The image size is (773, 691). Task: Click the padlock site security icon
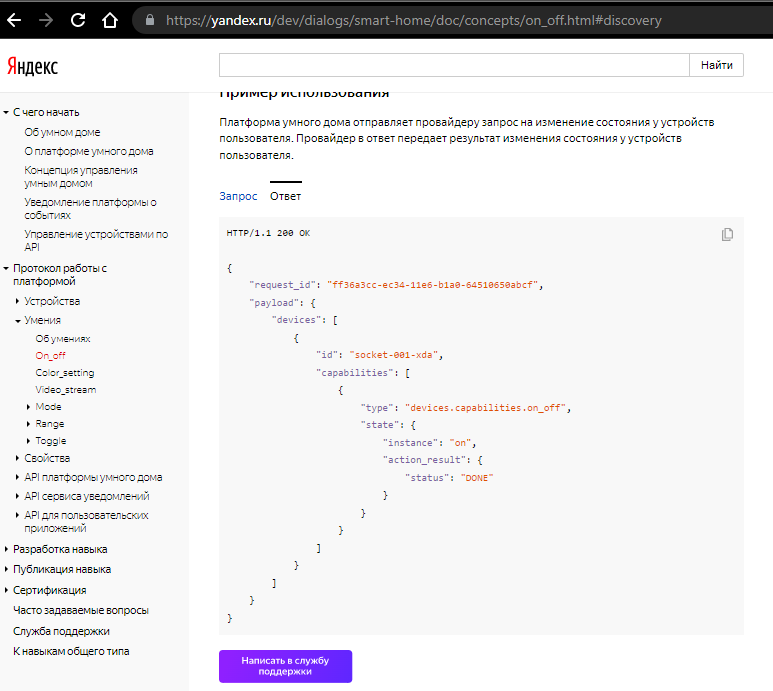tap(150, 20)
